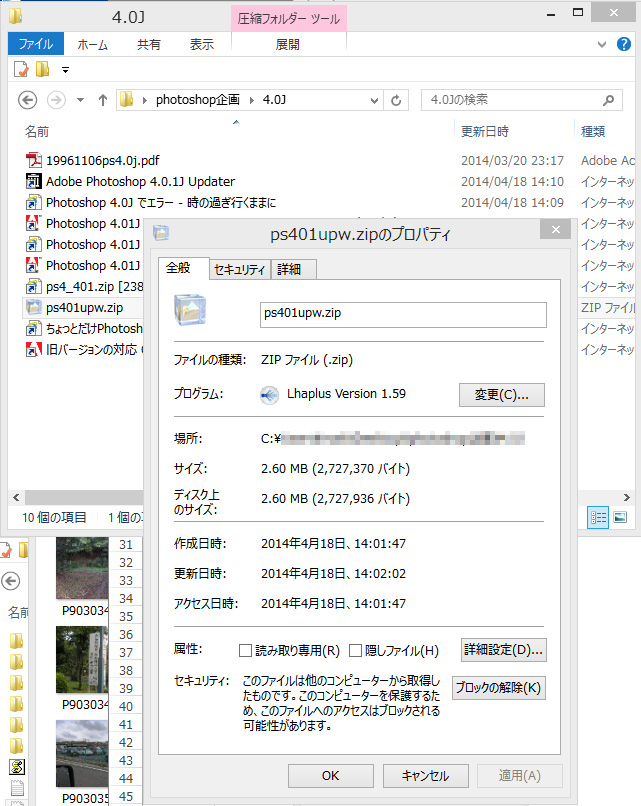This screenshot has height=806, width=641.
Task: Click the search magnifier icon
Action: click(609, 100)
